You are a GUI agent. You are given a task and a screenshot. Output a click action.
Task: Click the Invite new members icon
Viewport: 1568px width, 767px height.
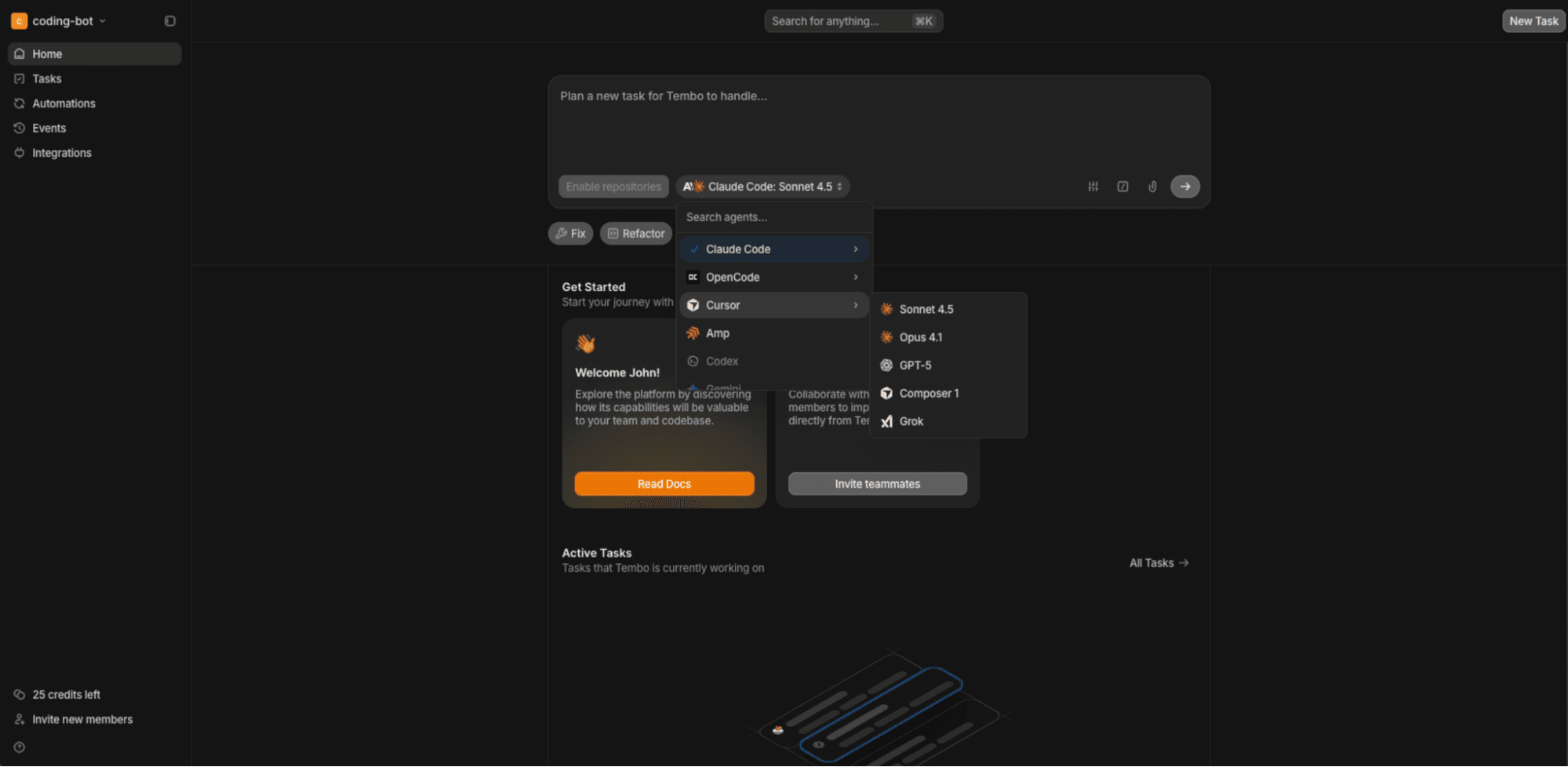click(19, 718)
